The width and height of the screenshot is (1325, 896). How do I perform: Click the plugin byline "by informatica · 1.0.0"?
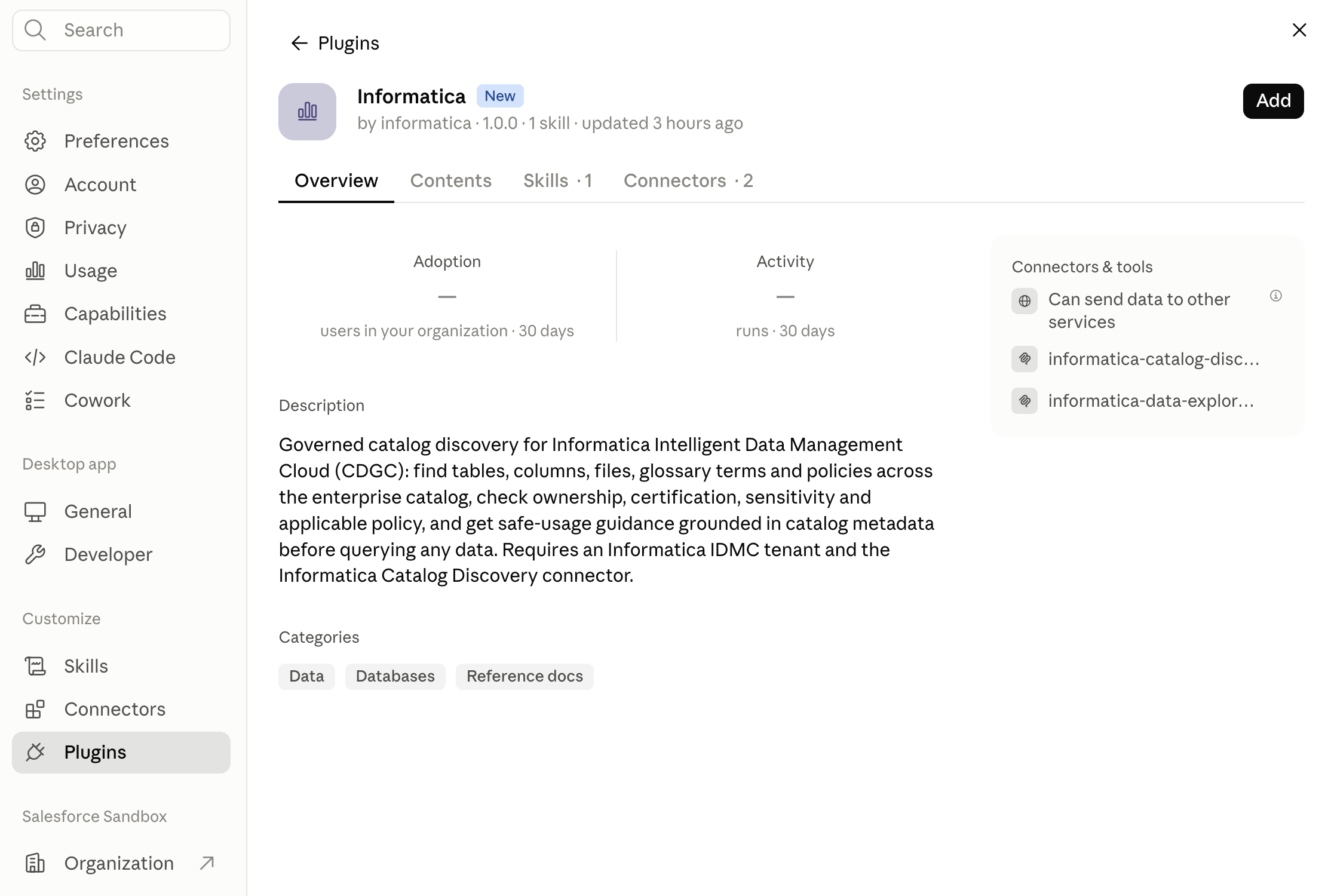coord(437,123)
